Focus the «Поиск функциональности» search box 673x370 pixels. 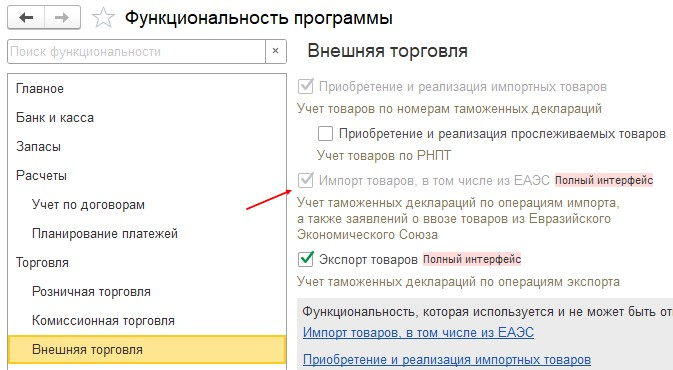[x=136, y=52]
